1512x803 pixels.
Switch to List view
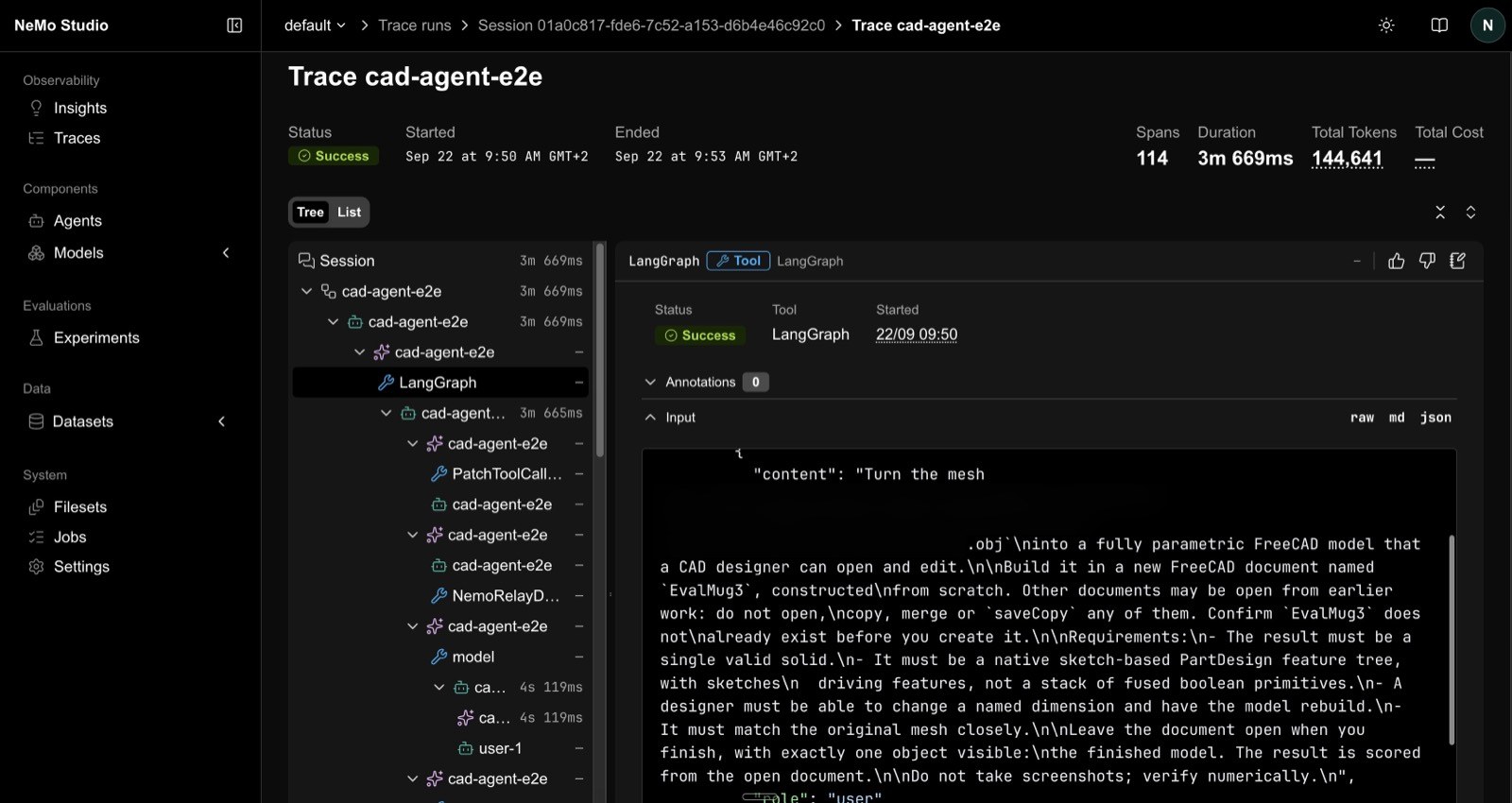click(x=349, y=212)
